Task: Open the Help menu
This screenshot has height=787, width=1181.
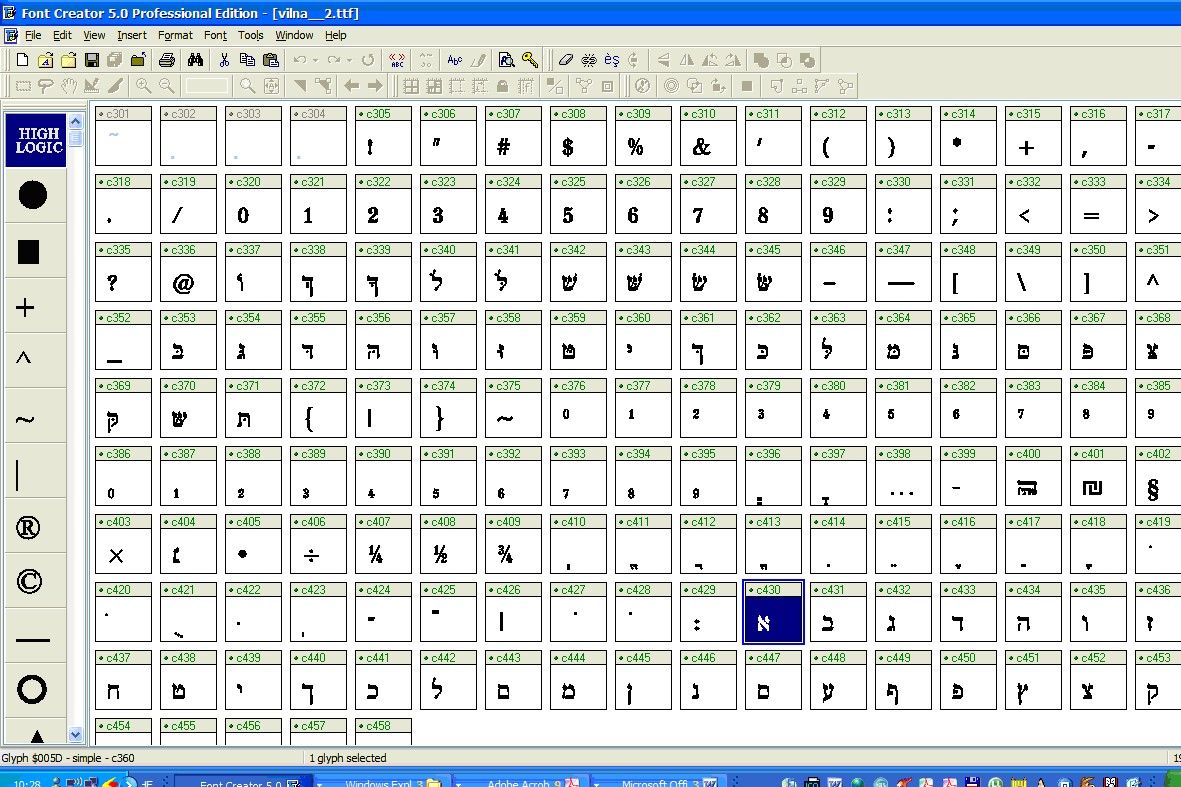Action: (x=336, y=35)
